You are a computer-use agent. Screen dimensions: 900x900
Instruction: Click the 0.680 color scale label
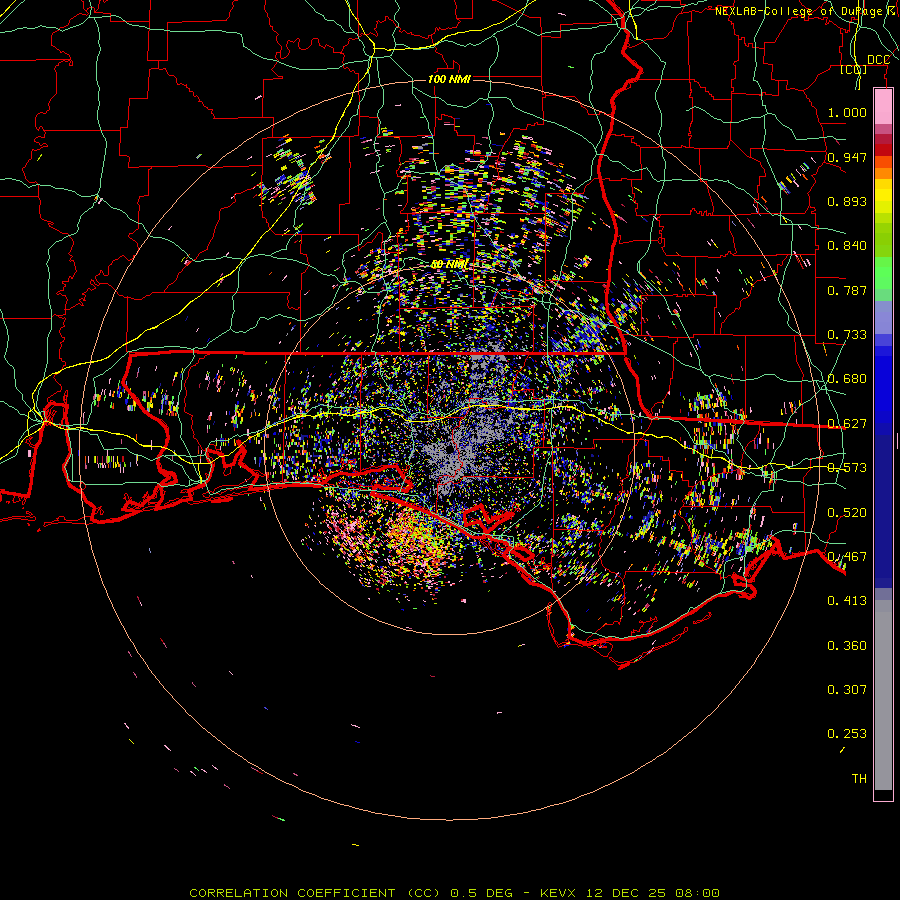(x=847, y=379)
